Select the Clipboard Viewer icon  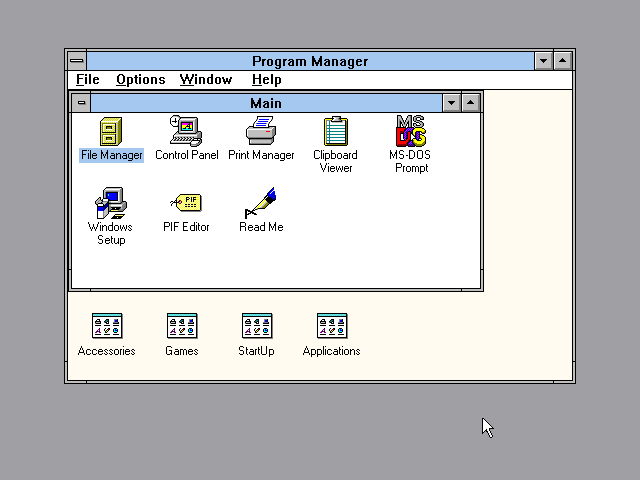336,131
